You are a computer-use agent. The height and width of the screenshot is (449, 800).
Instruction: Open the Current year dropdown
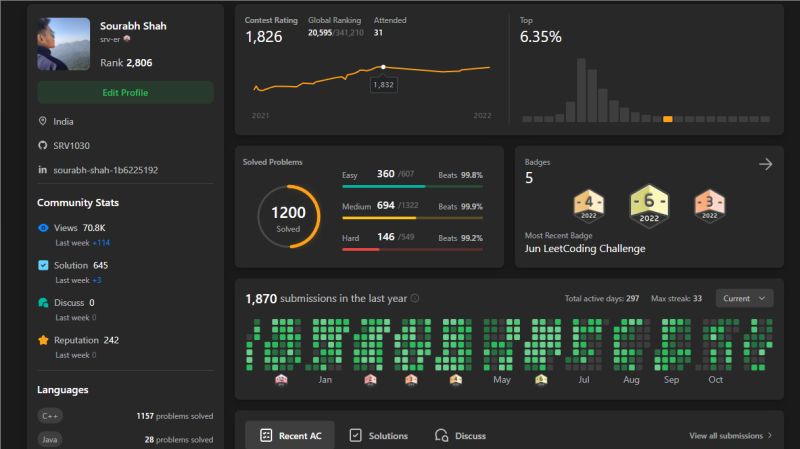pos(744,298)
